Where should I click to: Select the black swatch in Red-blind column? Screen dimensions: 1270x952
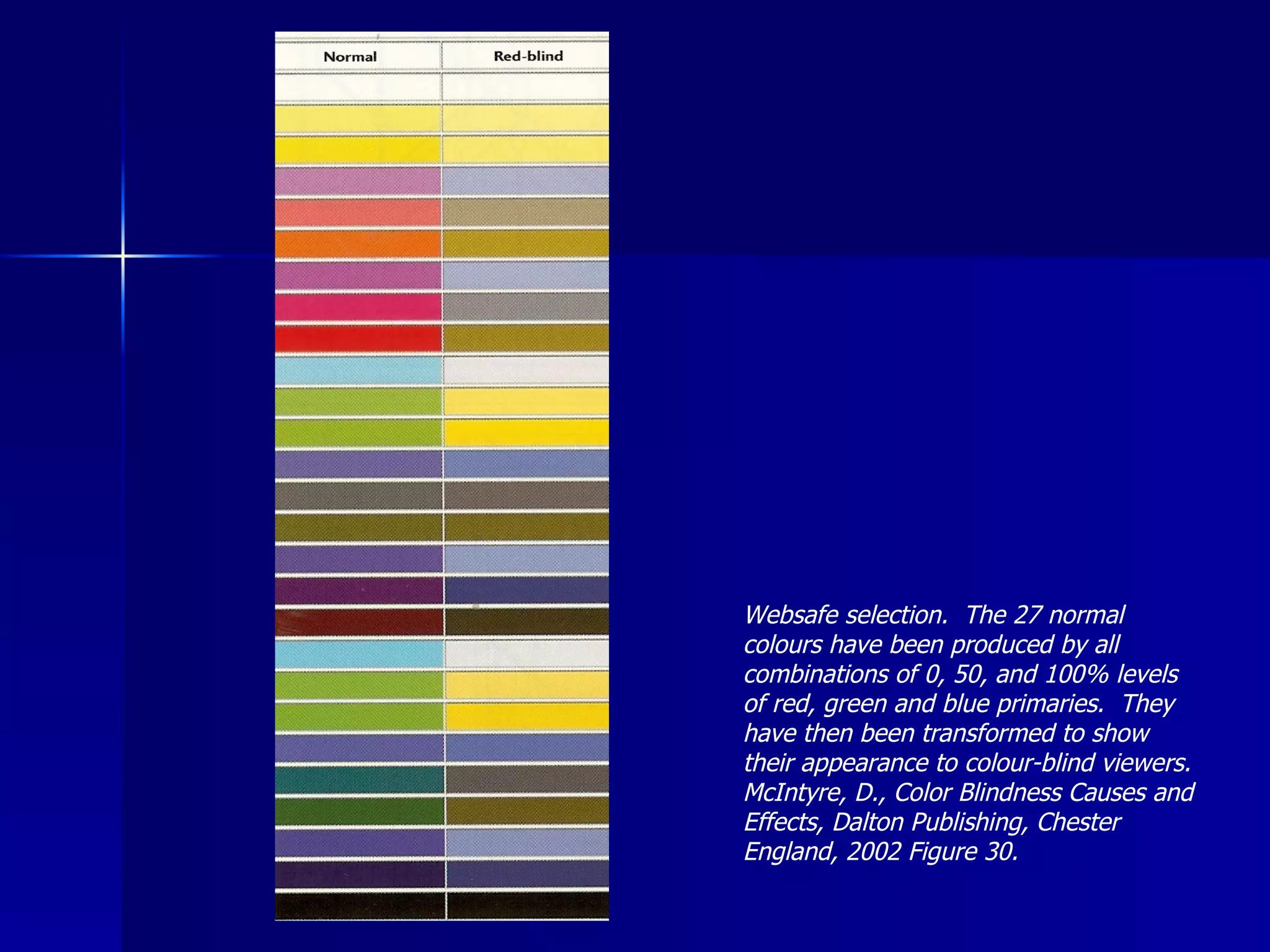[528, 906]
